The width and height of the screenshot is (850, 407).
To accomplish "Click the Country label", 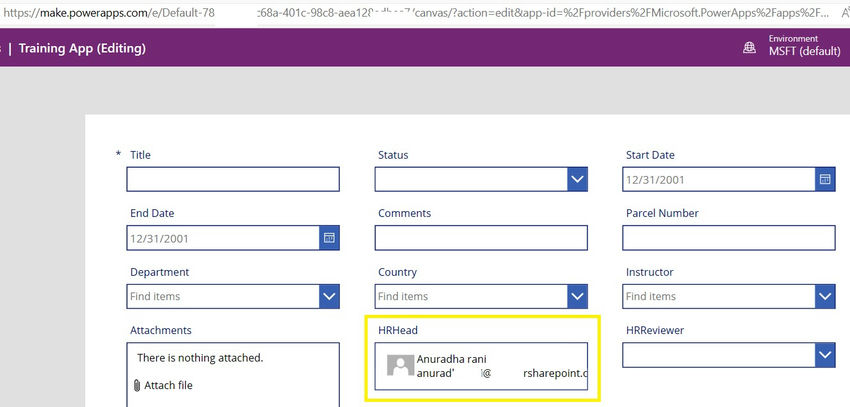I will [397, 272].
